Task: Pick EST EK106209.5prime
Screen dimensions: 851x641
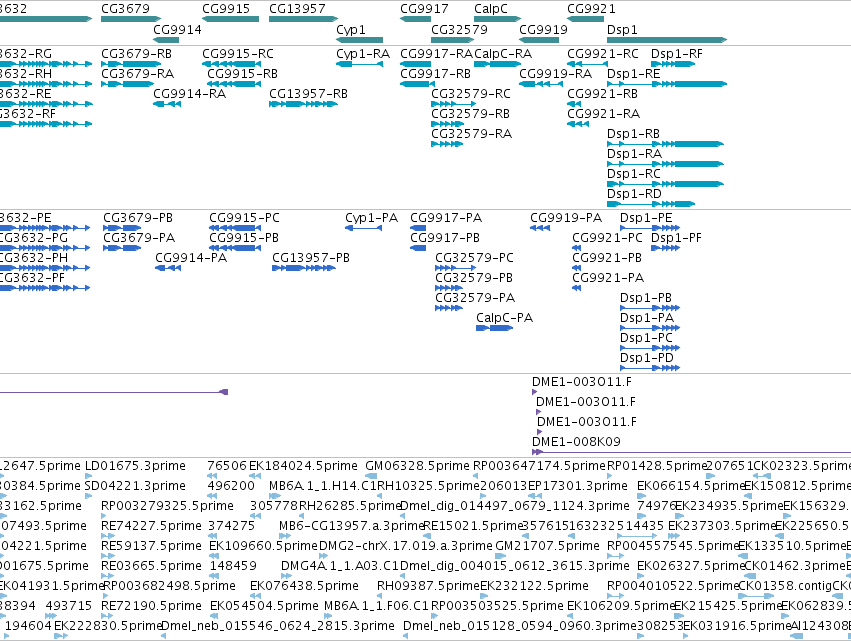Action: 570,616
